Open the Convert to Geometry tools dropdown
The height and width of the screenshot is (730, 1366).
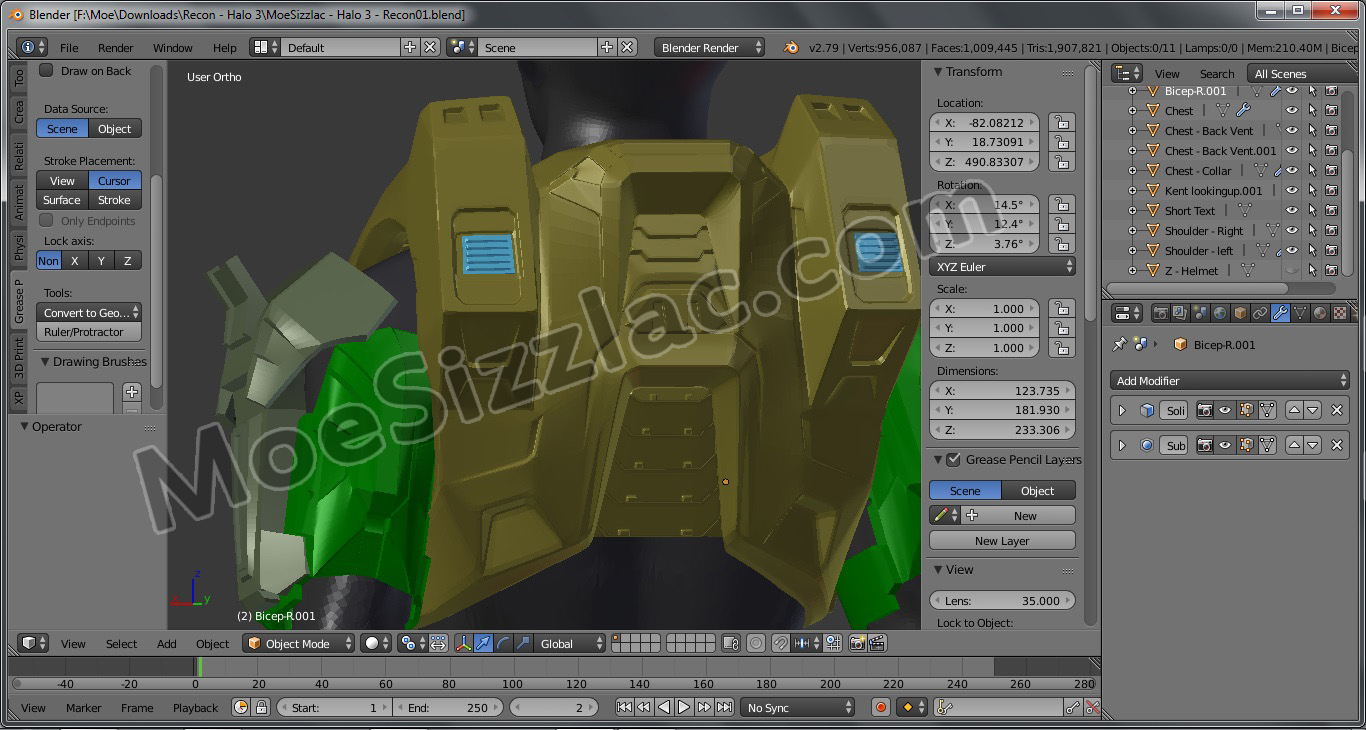(x=89, y=312)
